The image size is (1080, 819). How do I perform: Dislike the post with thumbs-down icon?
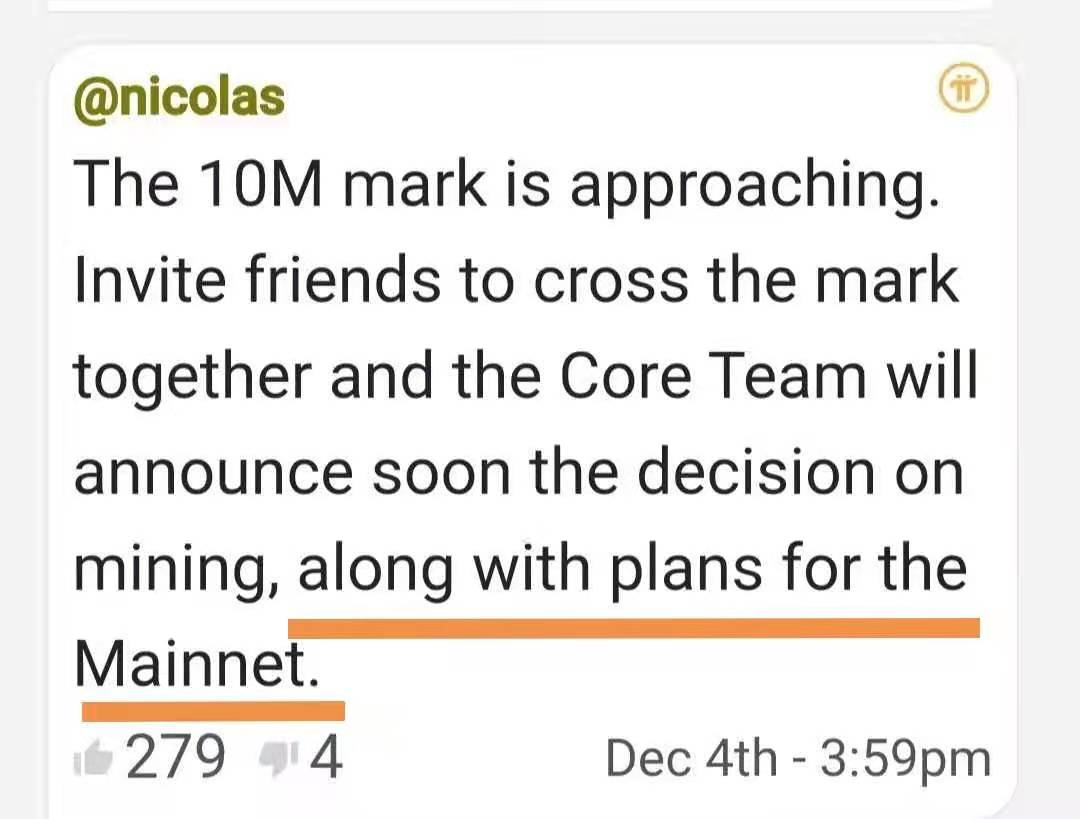click(x=280, y=758)
